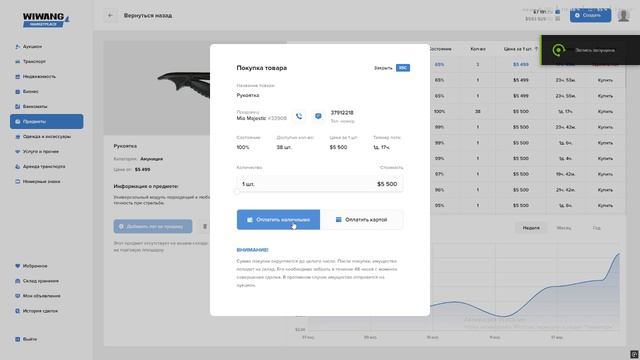Click the quantity field showing 1 шт.

tap(320, 184)
